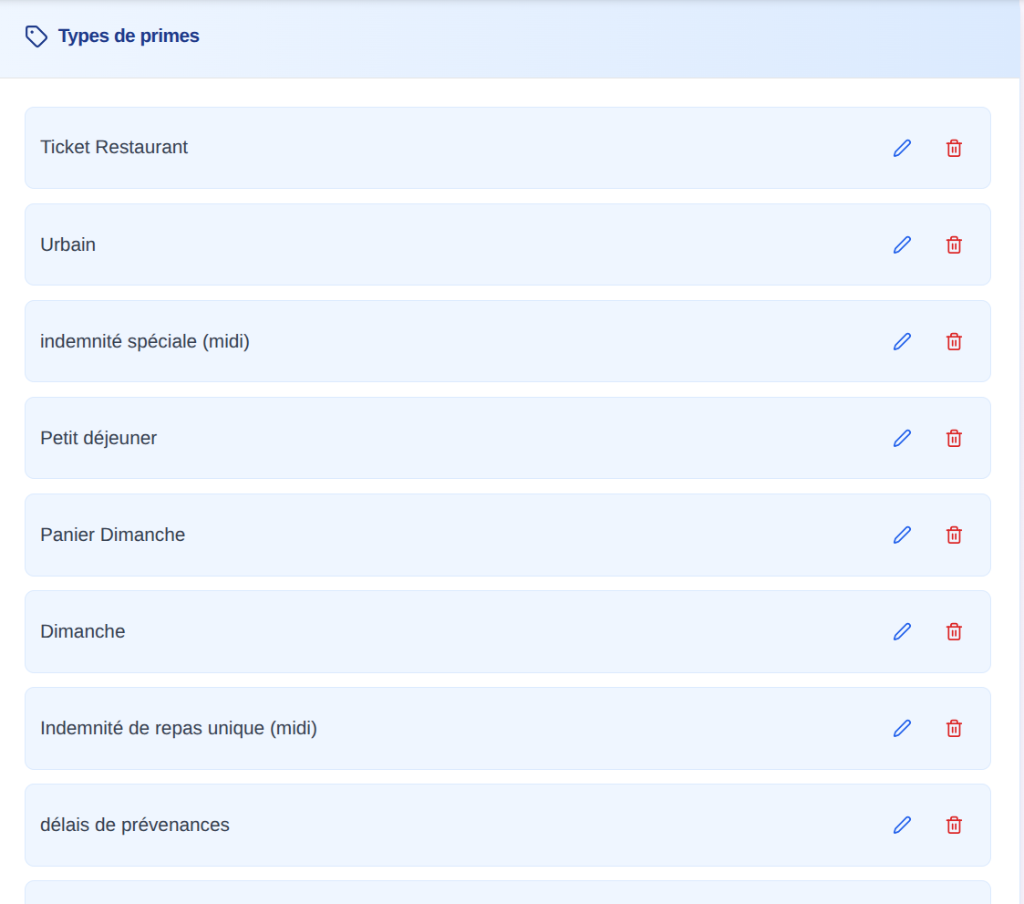
Task: Select the Urbain label
Action: coord(68,244)
